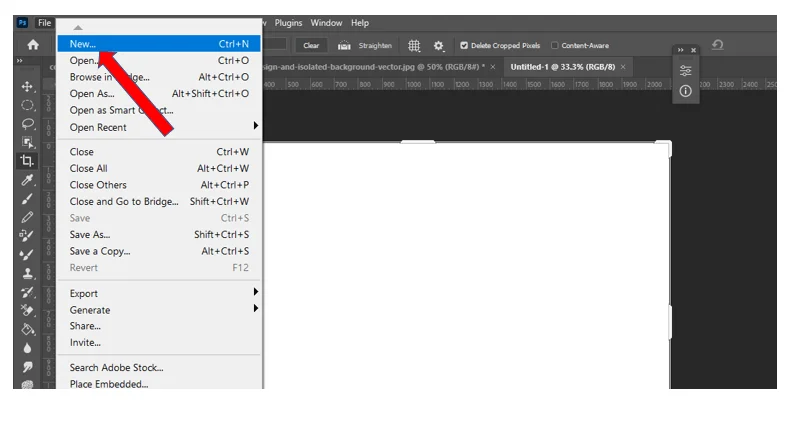Screen dimensions: 799x427
Task: Choose Invite... from the File menu
Action: click(159, 342)
